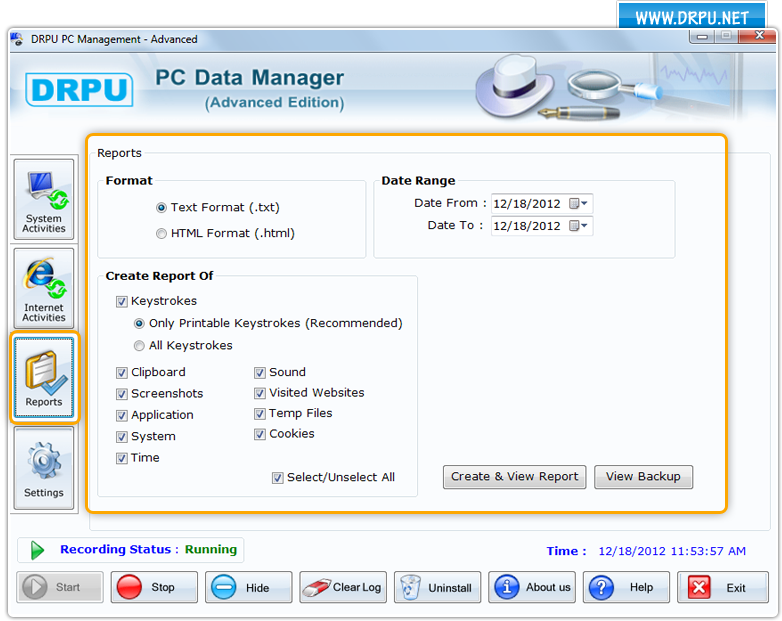Click Create & View Report button
This screenshot has width=782, height=621.
(515, 477)
